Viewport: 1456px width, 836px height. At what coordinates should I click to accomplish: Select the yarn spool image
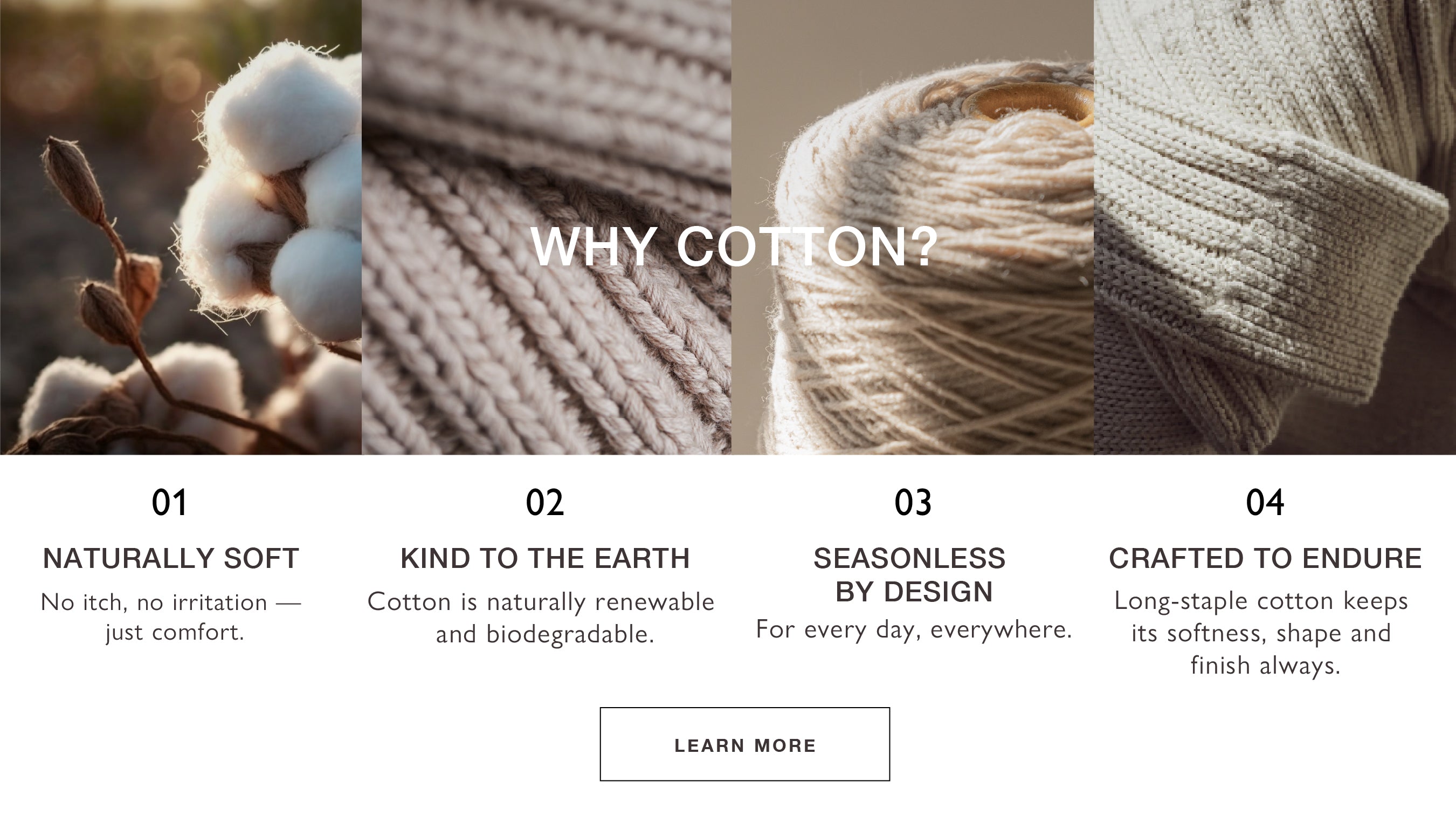point(912,228)
